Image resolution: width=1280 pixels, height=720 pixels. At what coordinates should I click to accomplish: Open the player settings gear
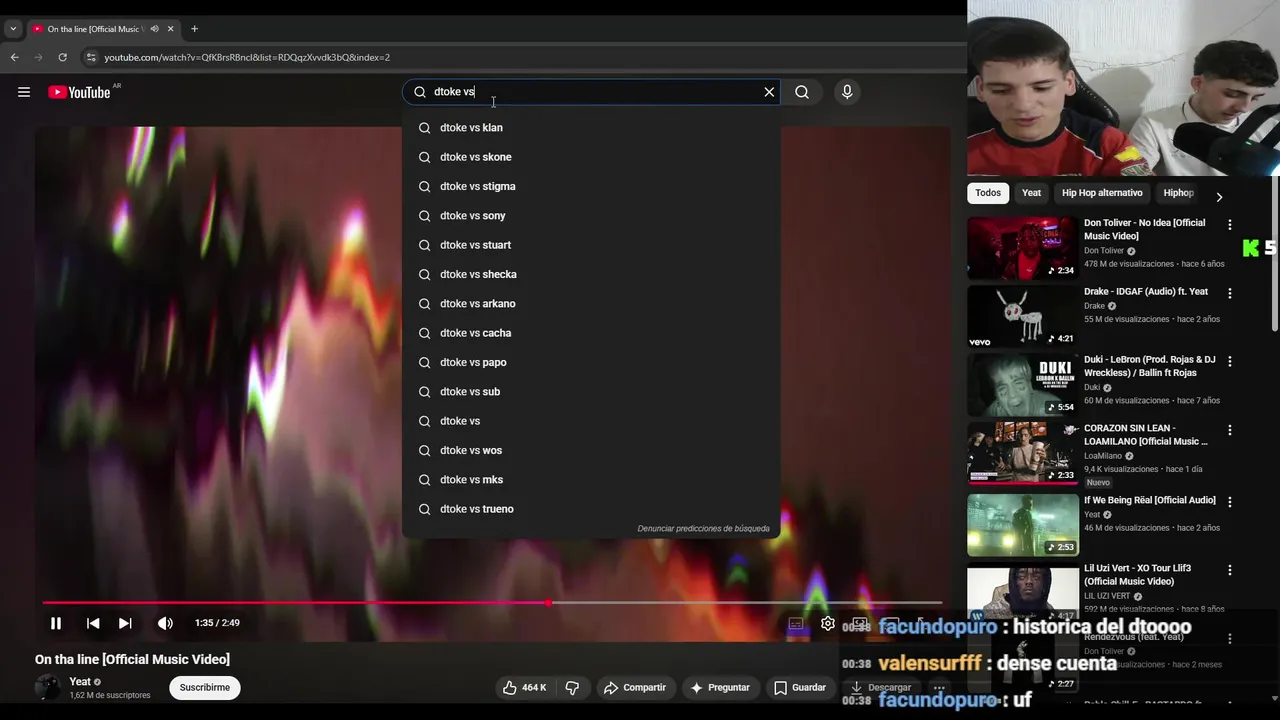coord(828,623)
